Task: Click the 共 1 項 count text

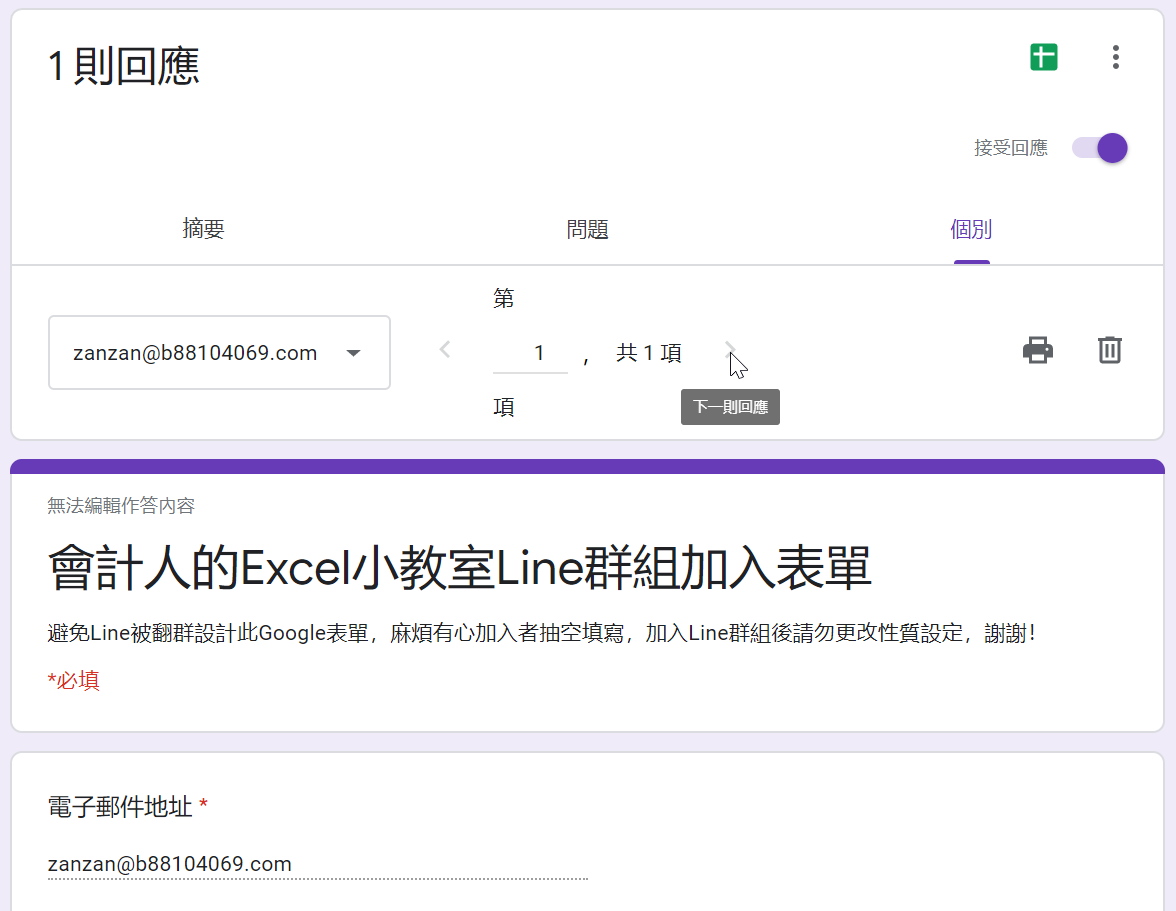Action: coord(649,353)
